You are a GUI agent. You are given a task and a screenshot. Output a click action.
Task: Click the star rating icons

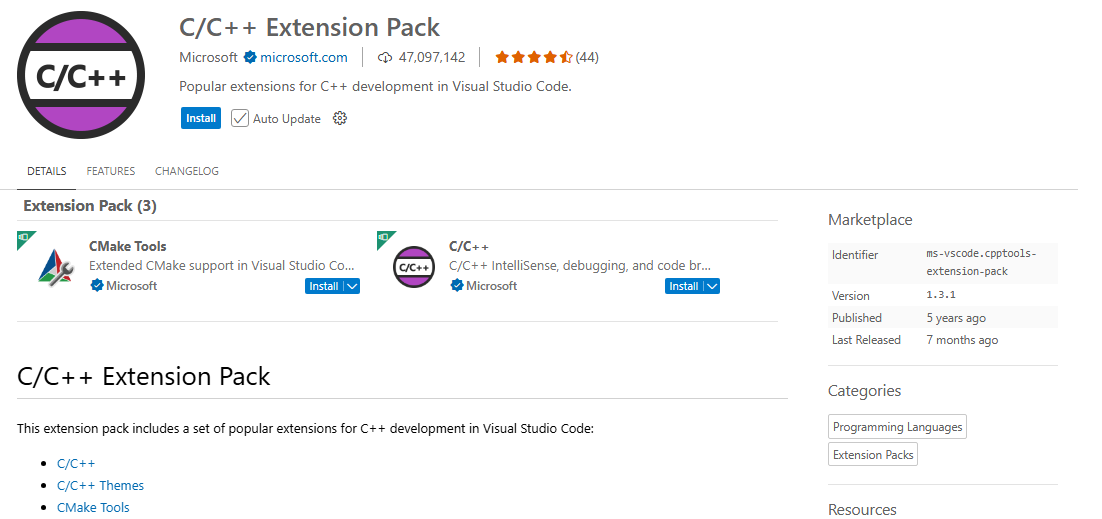(x=533, y=57)
